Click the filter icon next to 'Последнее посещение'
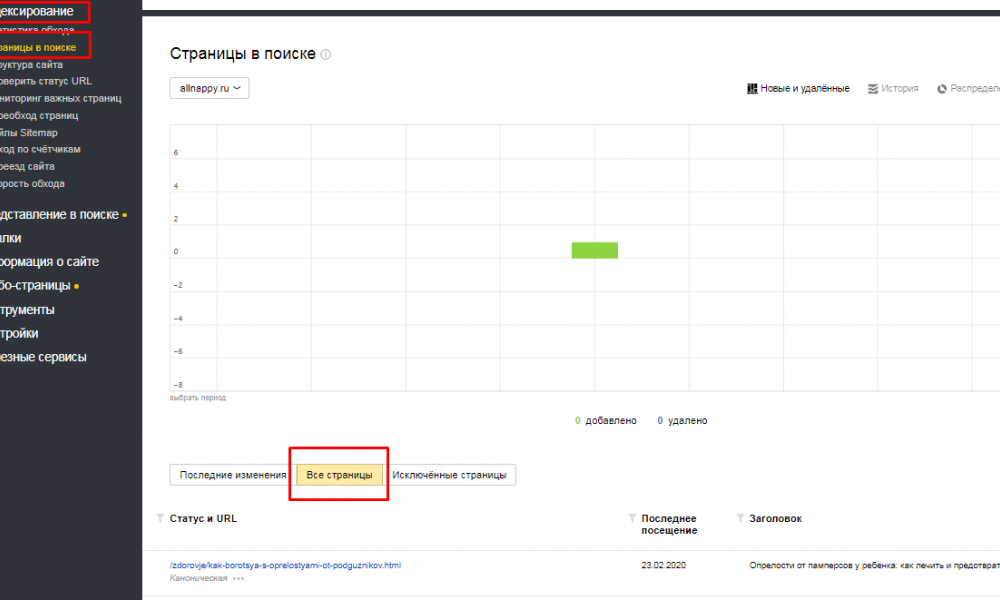 [x=631, y=518]
